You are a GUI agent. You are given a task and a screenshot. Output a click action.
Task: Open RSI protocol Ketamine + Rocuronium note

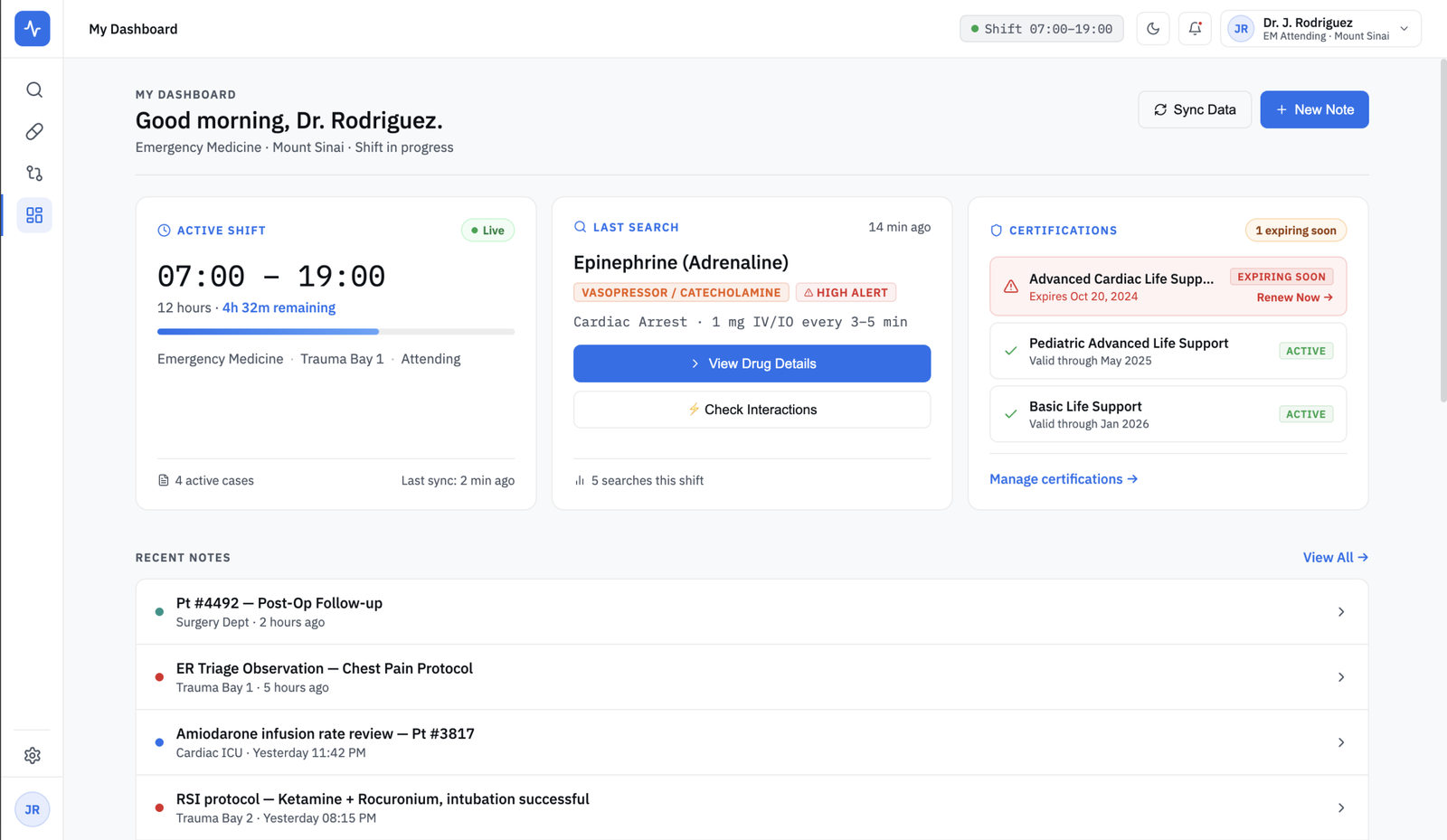point(752,807)
